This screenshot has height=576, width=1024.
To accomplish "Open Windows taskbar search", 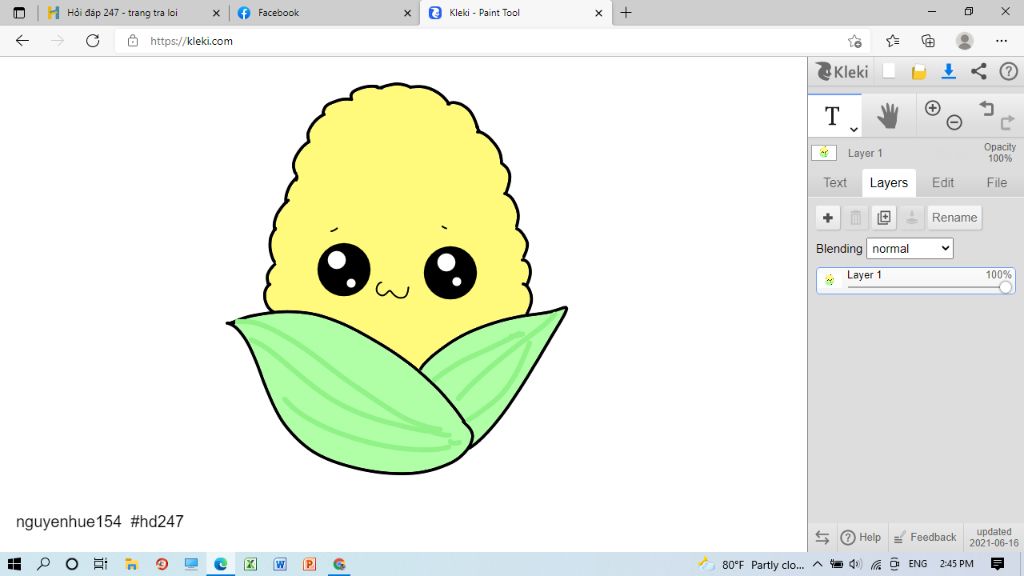I will (x=43, y=564).
